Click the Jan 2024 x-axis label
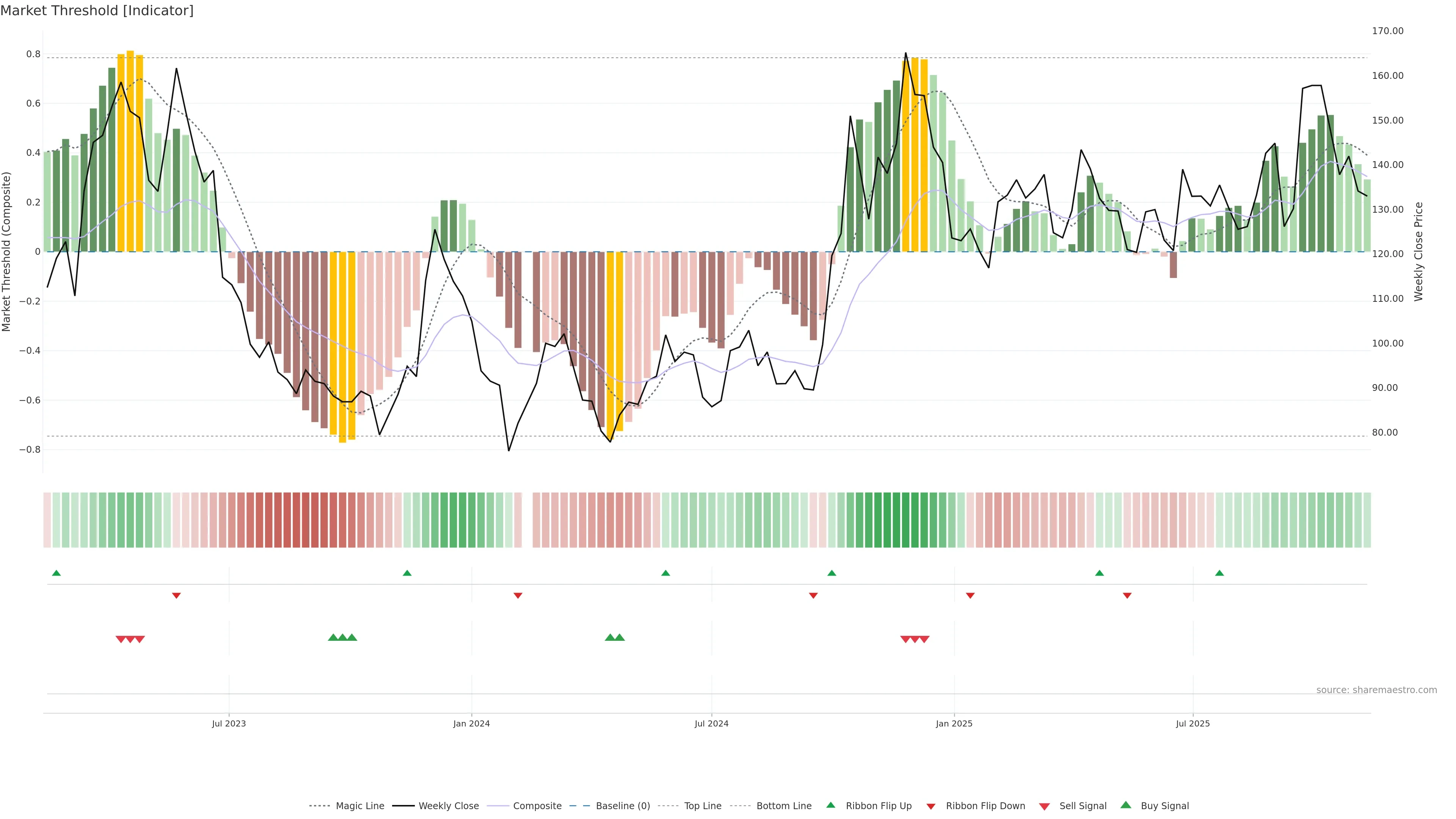The width and height of the screenshot is (1456, 819). click(x=471, y=723)
